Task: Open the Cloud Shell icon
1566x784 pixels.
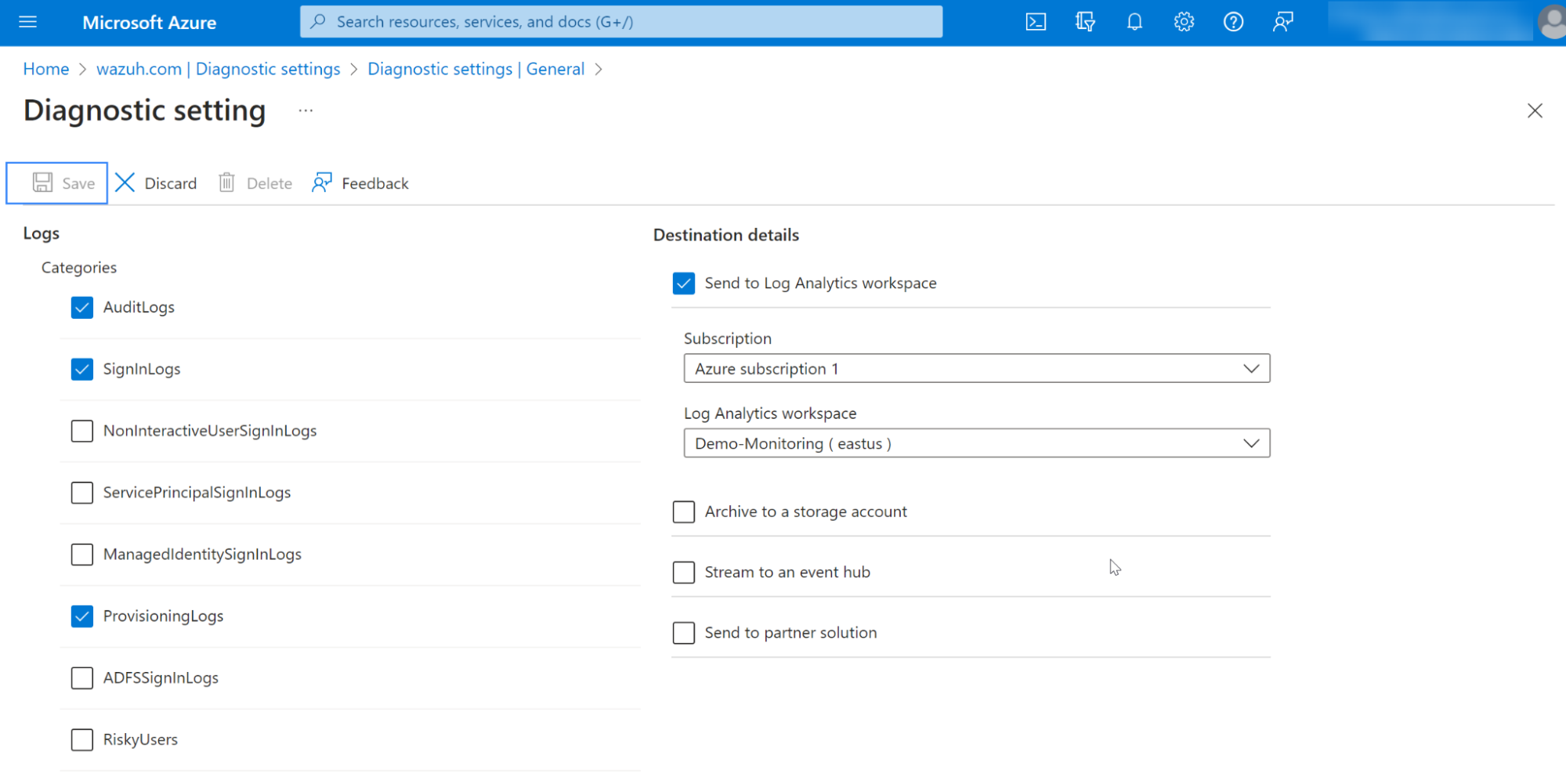Action: (x=1035, y=22)
